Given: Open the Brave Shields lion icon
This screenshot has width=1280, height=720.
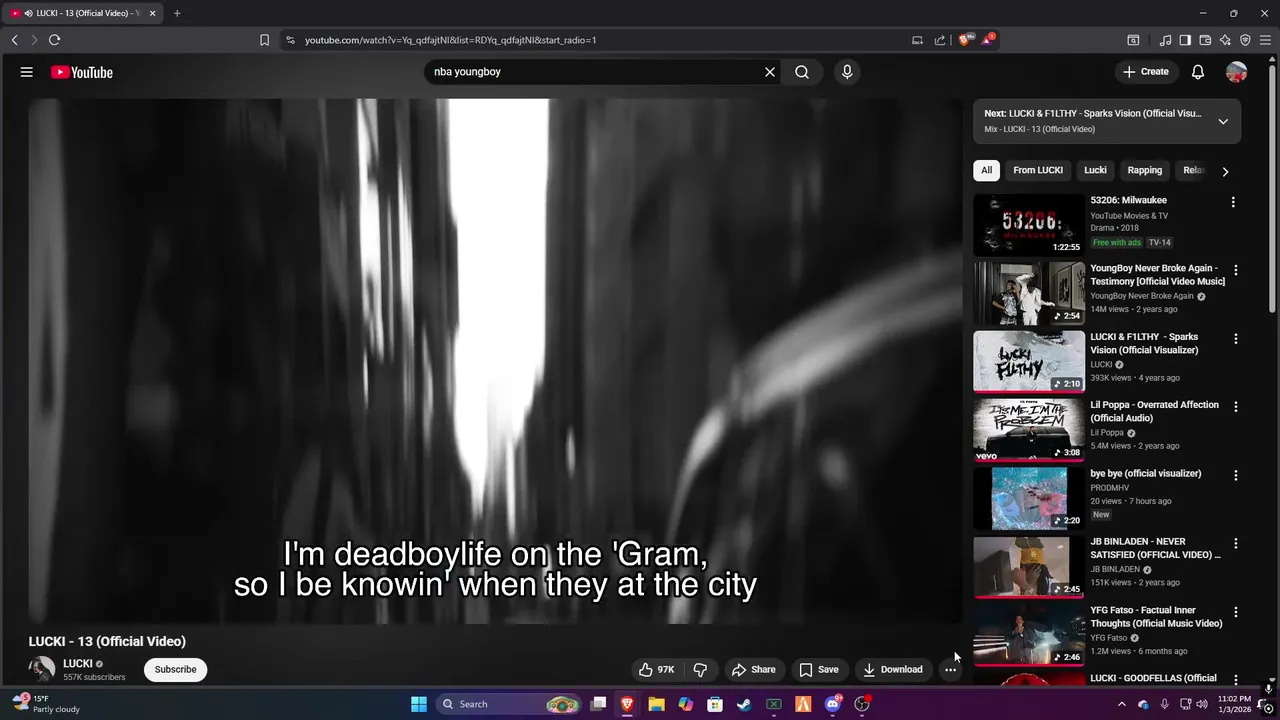Looking at the screenshot, I should click(965, 40).
